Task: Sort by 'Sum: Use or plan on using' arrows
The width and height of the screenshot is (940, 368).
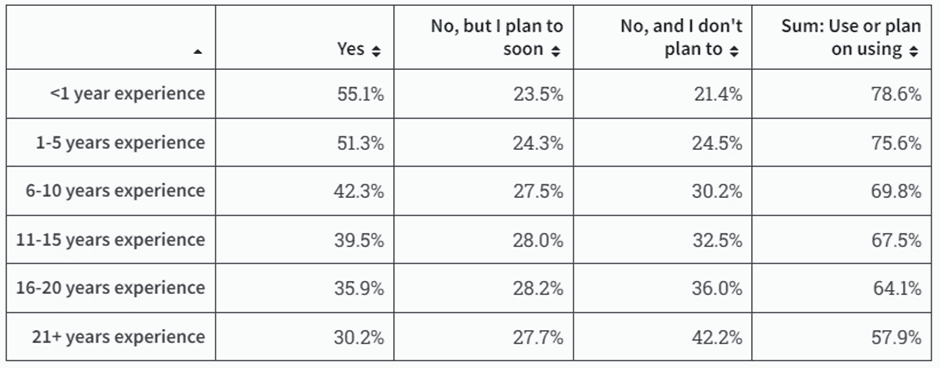Action: point(913,52)
